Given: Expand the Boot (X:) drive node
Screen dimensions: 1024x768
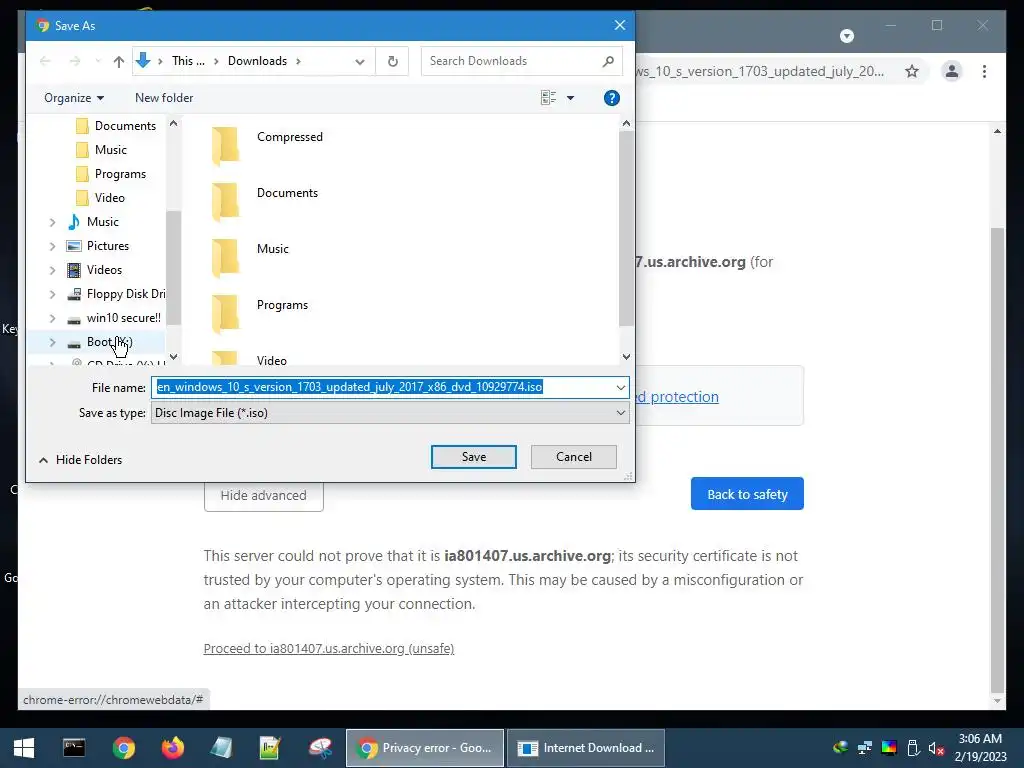Looking at the screenshot, I should (x=52, y=342).
